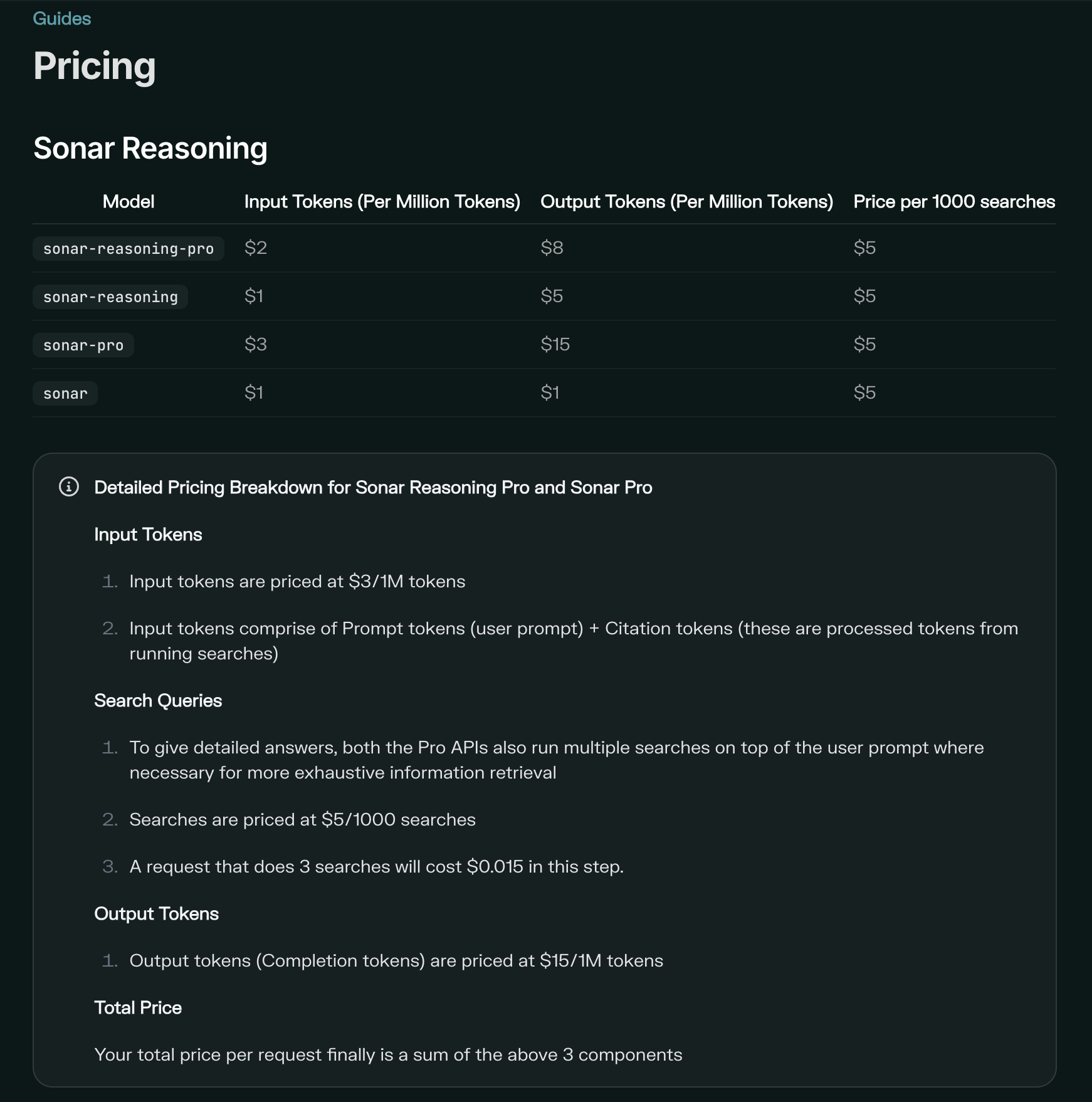Click the Input Tokens subheading in the callout
1092x1102 pixels.
click(148, 535)
